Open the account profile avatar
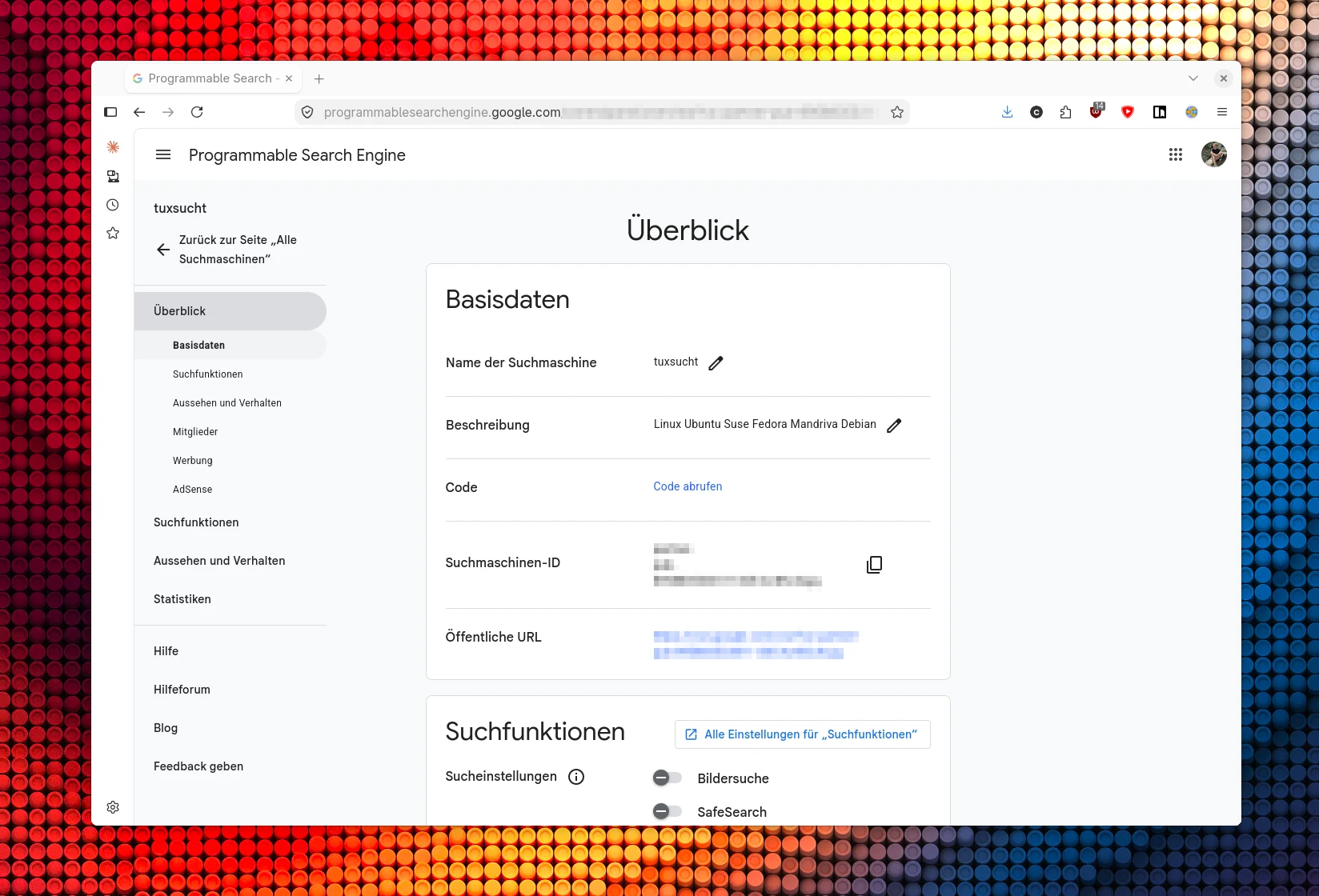The image size is (1319, 896). tap(1214, 154)
